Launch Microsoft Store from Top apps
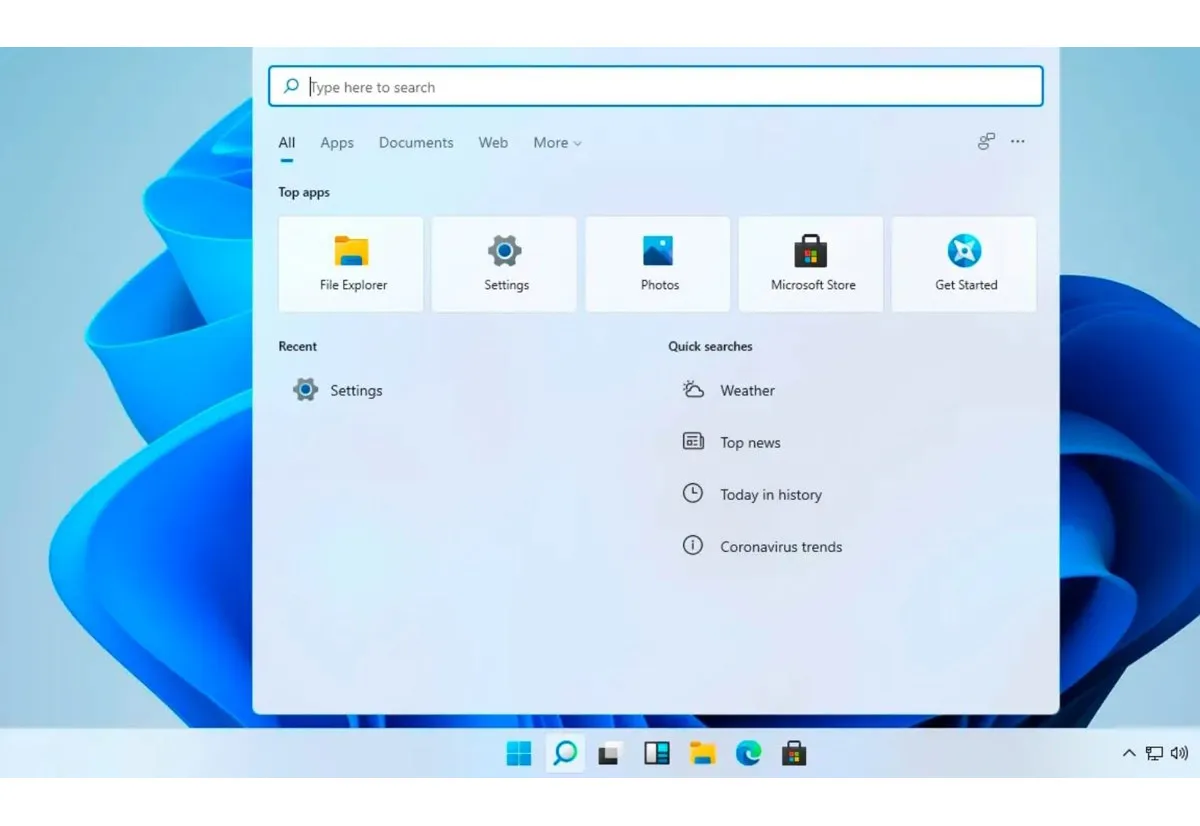 click(x=811, y=262)
